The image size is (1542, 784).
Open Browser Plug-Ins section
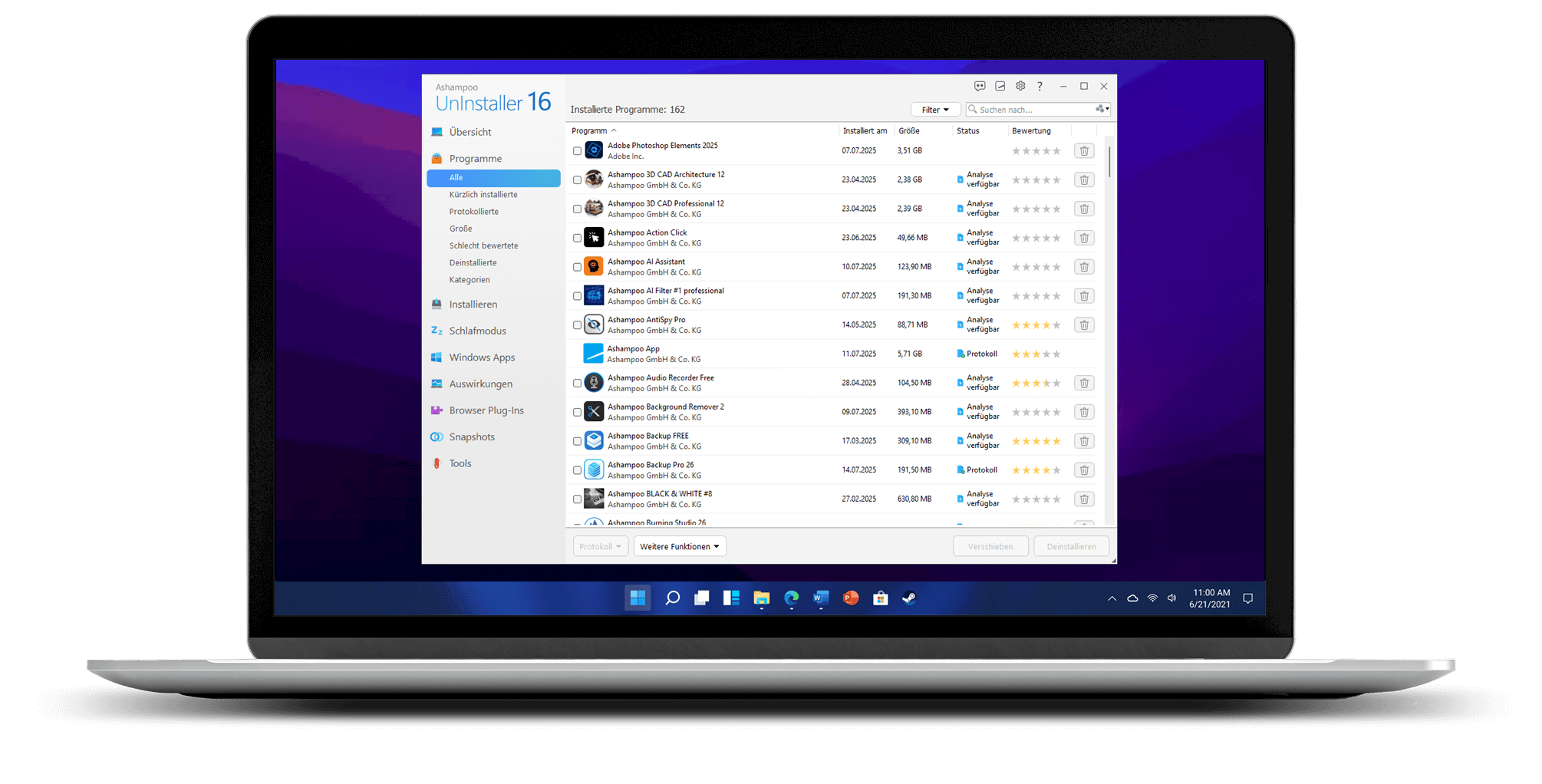click(486, 410)
